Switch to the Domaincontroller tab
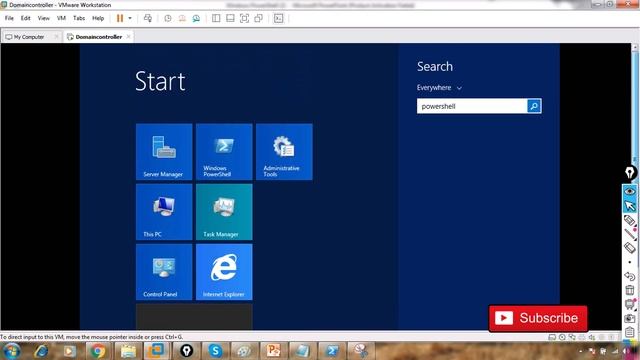 [x=99, y=37]
